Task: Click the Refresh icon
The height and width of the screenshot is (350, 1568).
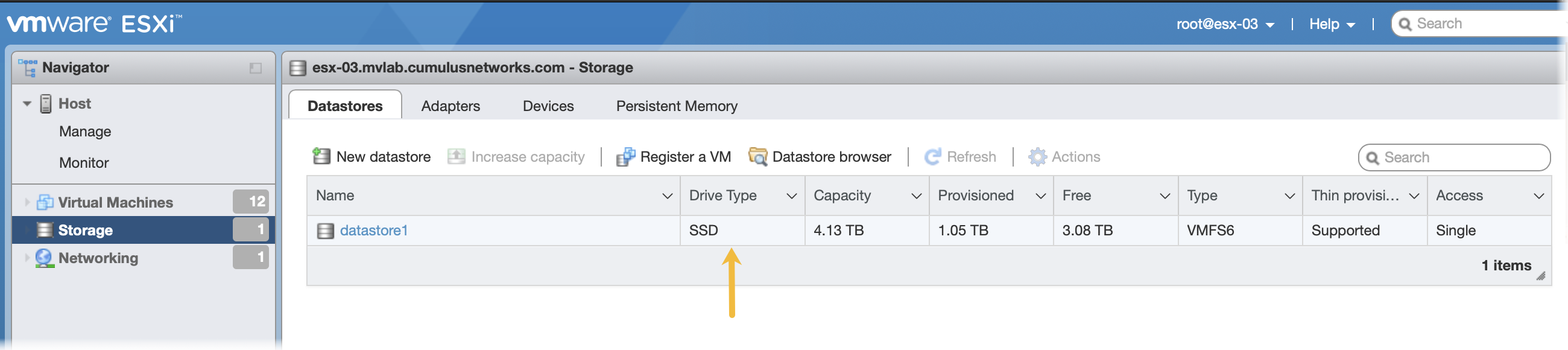Action: (932, 156)
